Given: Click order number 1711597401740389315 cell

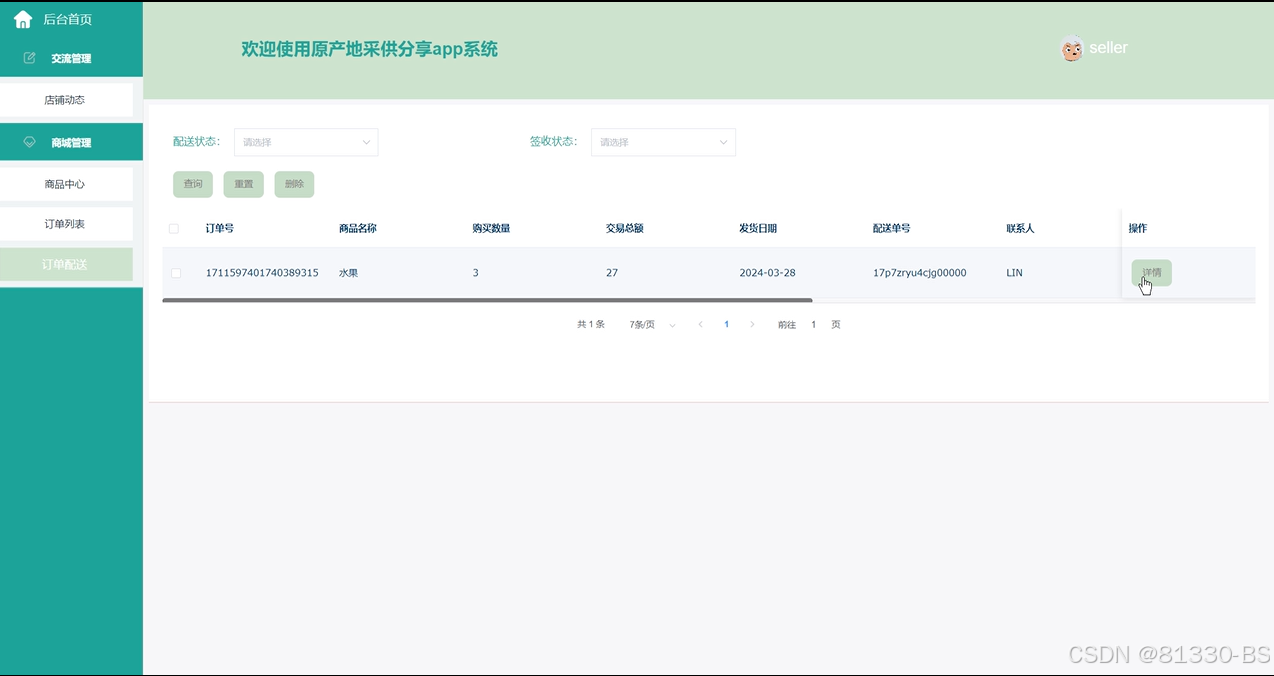Looking at the screenshot, I should [262, 273].
